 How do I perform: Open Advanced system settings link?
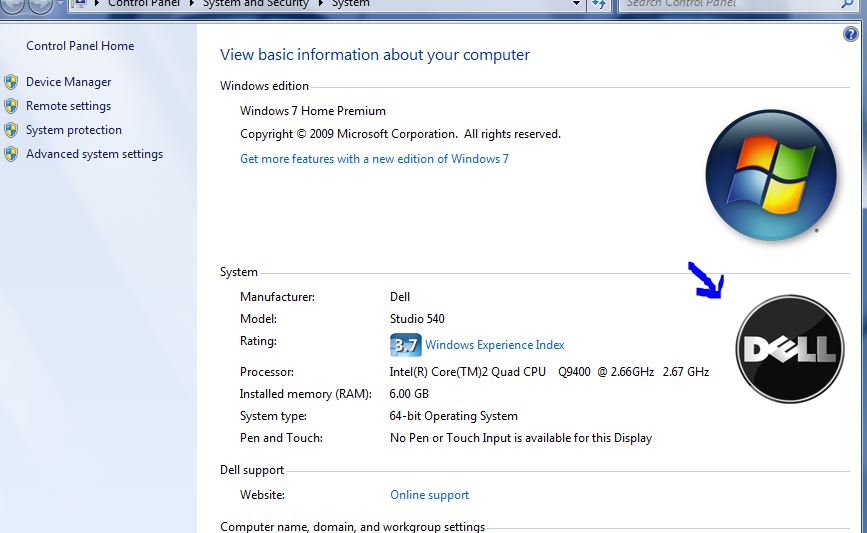[95, 154]
